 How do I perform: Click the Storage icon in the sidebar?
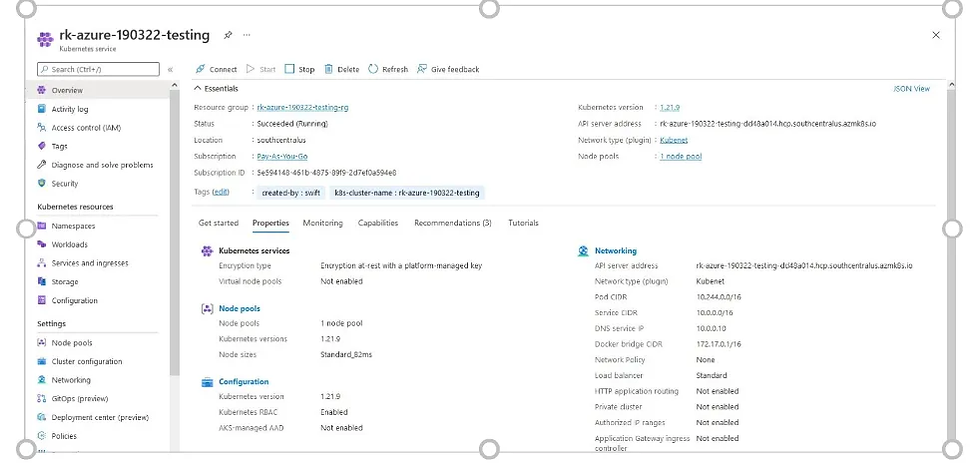(x=42, y=282)
